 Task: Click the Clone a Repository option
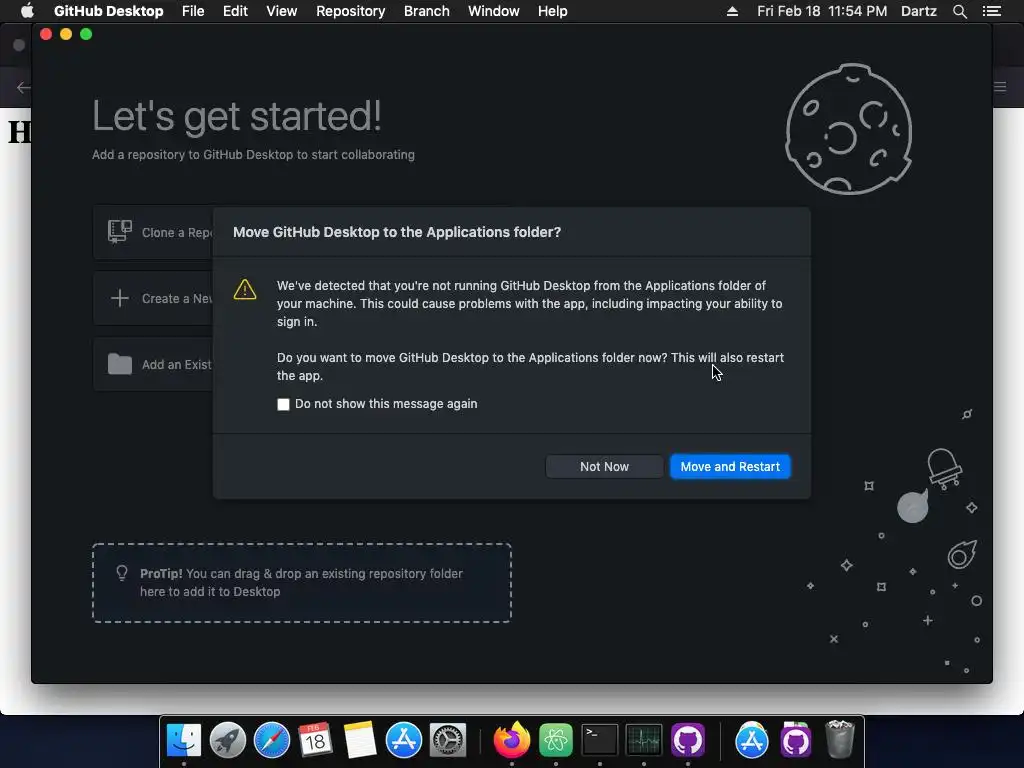pyautogui.click(x=153, y=232)
